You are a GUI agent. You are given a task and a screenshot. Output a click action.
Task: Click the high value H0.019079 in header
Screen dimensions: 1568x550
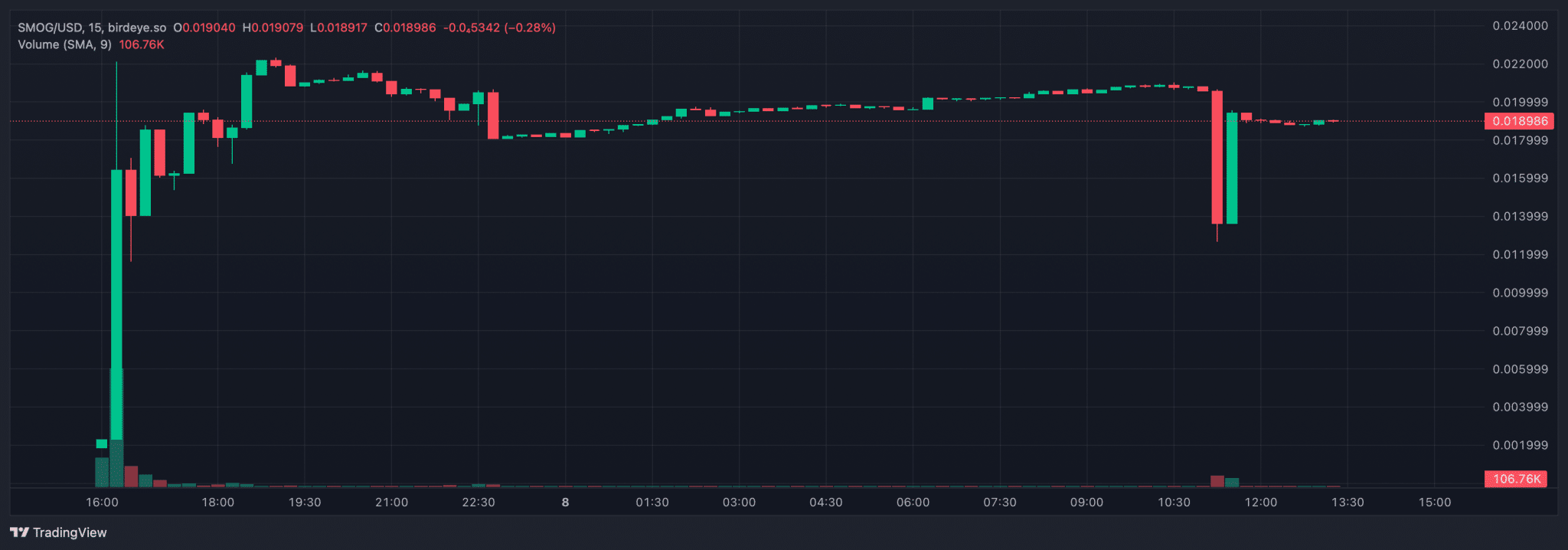click(273, 28)
